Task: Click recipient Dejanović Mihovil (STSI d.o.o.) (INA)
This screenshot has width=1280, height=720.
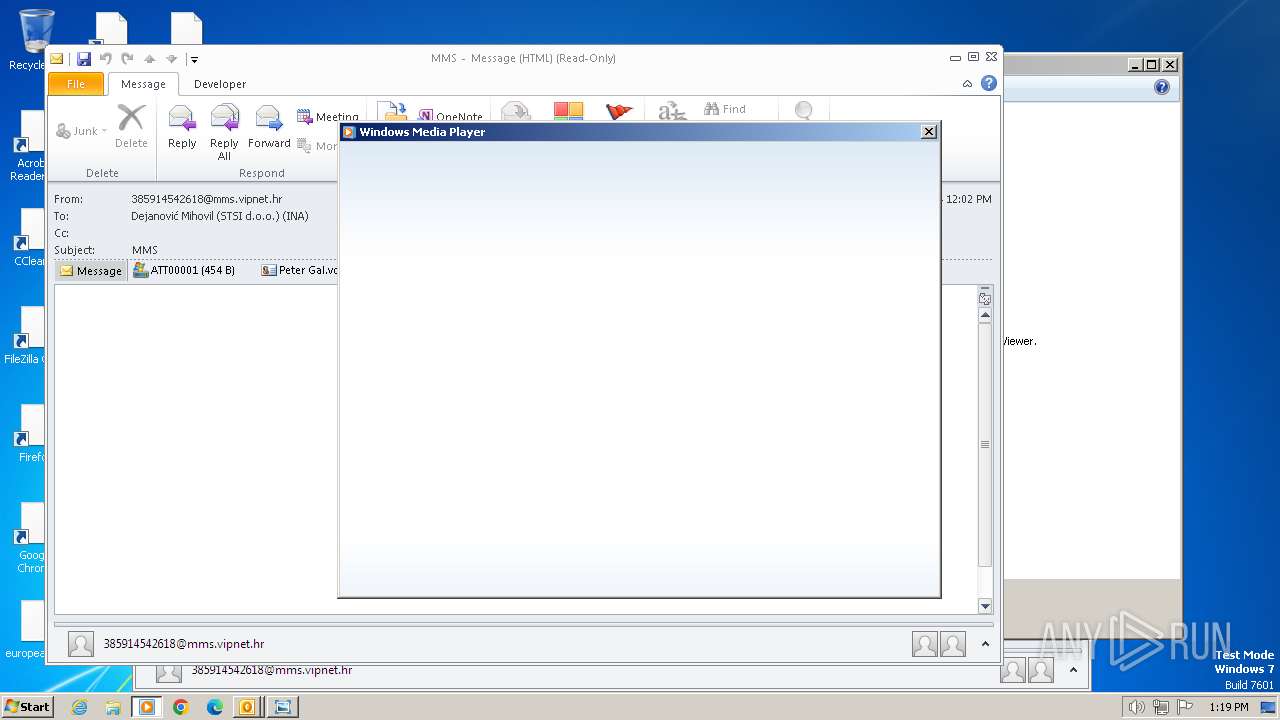Action: click(x=220, y=216)
